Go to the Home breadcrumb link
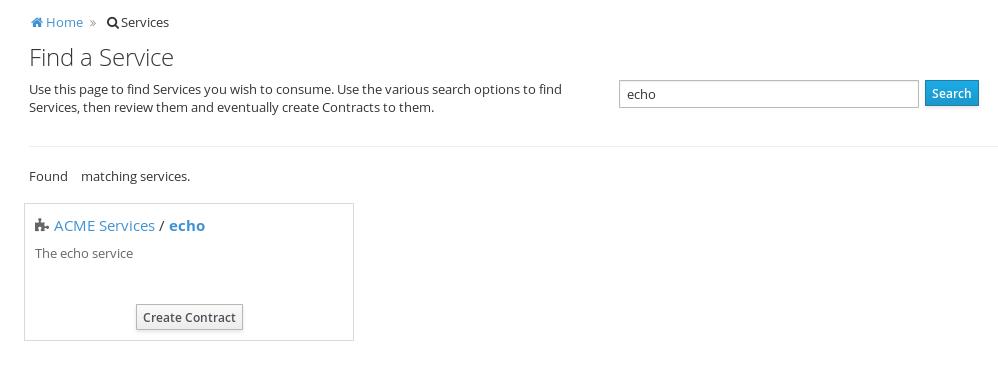The image size is (998, 372). tap(64, 23)
